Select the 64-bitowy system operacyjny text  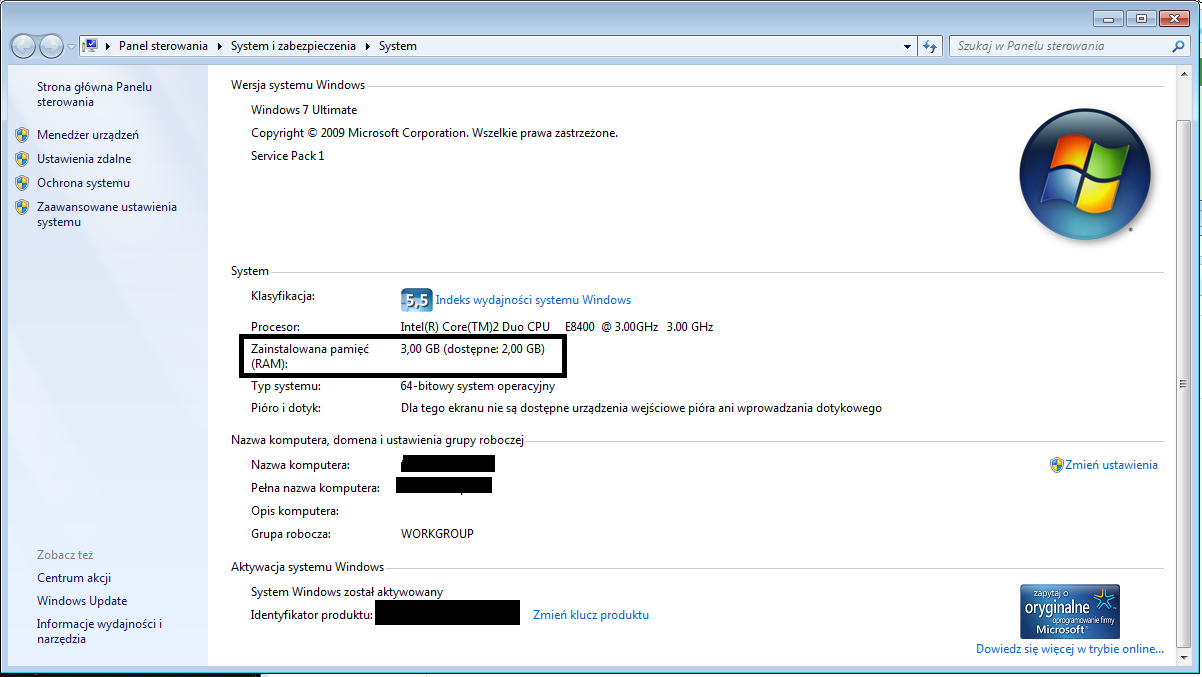click(478, 386)
